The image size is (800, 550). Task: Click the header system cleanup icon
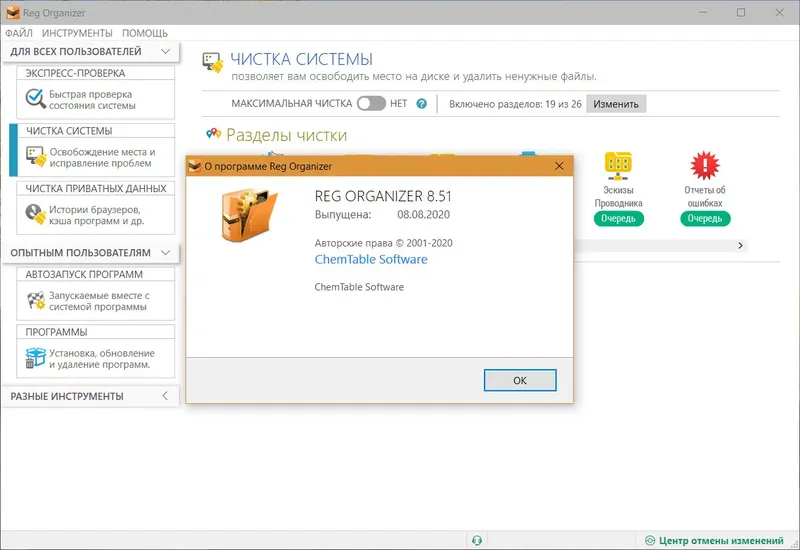[213, 63]
